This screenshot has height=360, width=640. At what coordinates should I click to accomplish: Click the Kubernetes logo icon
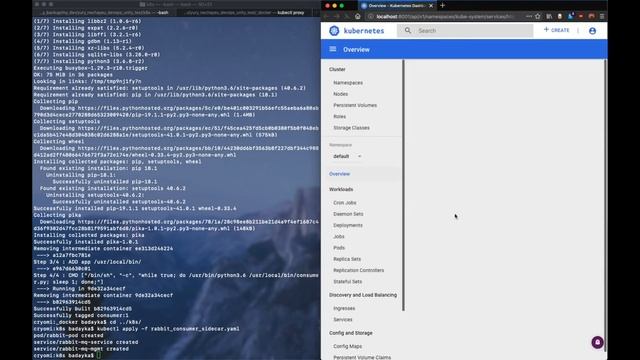[334, 31]
